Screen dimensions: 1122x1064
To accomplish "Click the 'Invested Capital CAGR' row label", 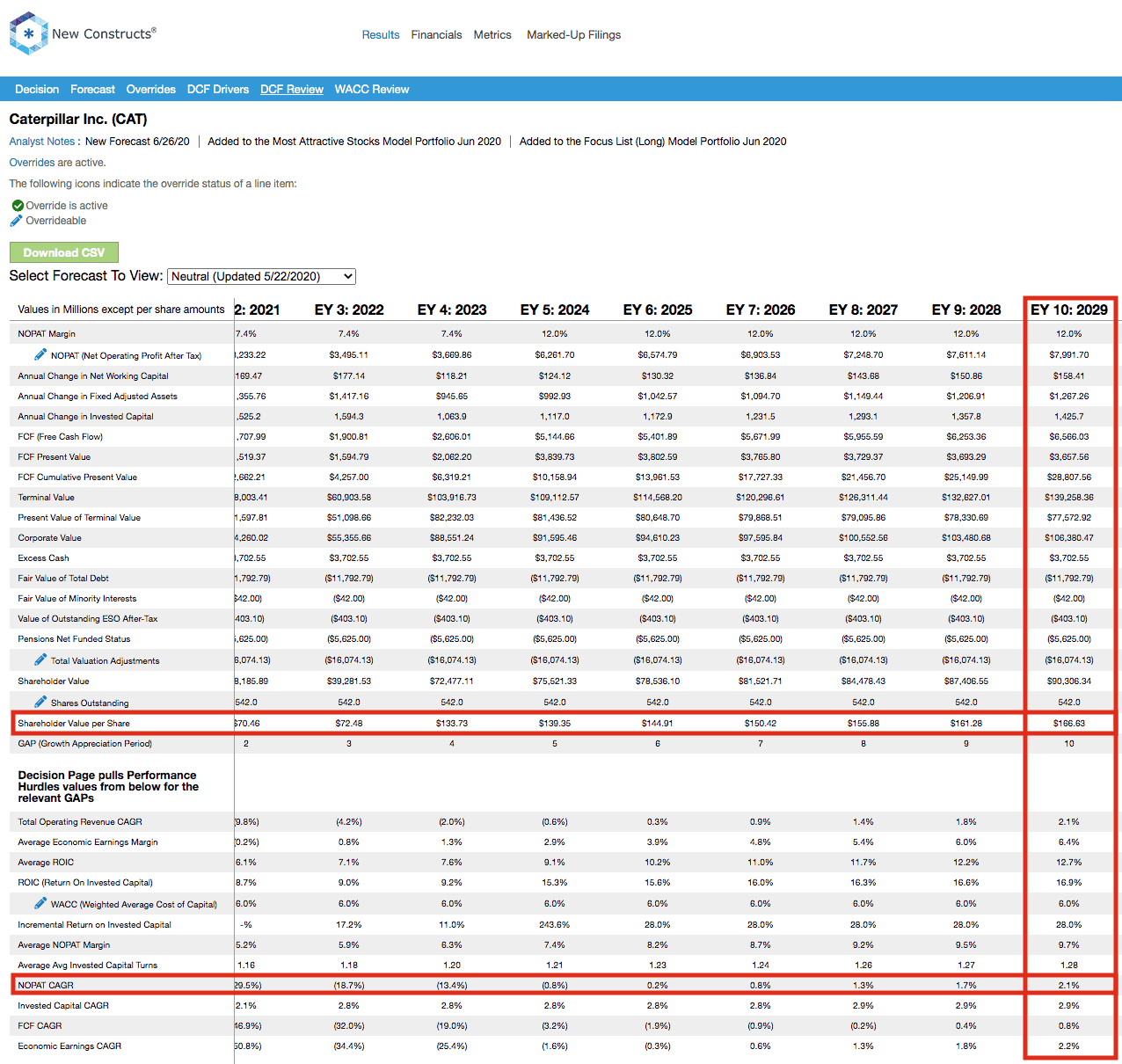I will click(63, 1006).
